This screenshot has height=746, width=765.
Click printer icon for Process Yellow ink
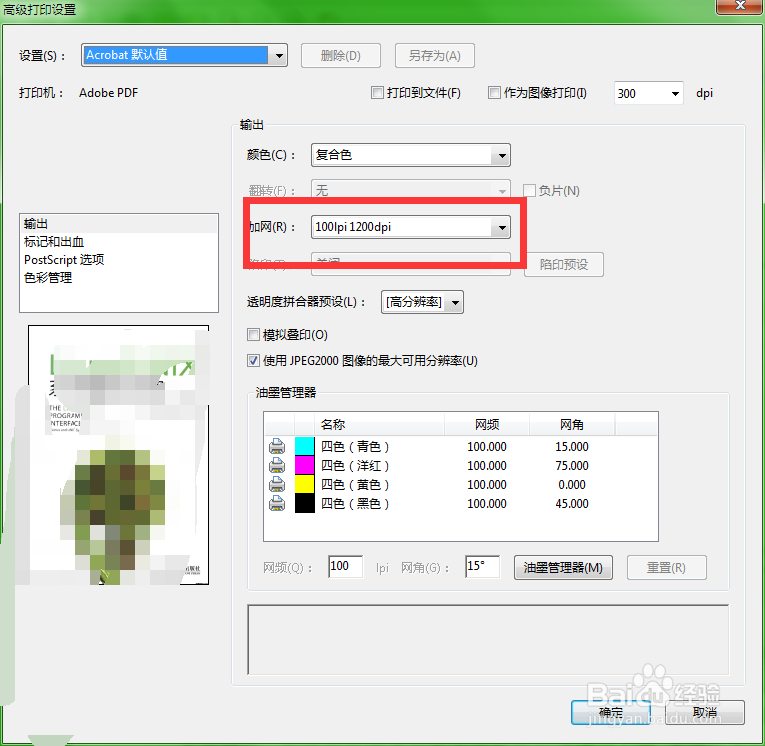pyautogui.click(x=277, y=484)
